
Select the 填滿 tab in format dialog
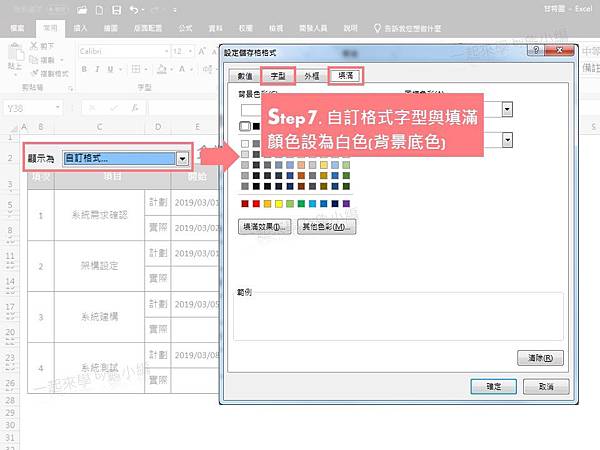[x=346, y=75]
